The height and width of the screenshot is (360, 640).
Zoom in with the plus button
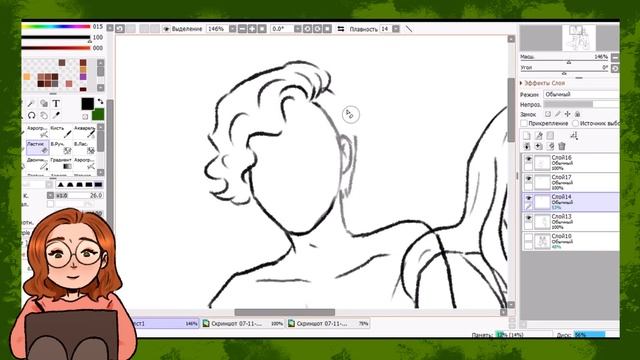252,29
